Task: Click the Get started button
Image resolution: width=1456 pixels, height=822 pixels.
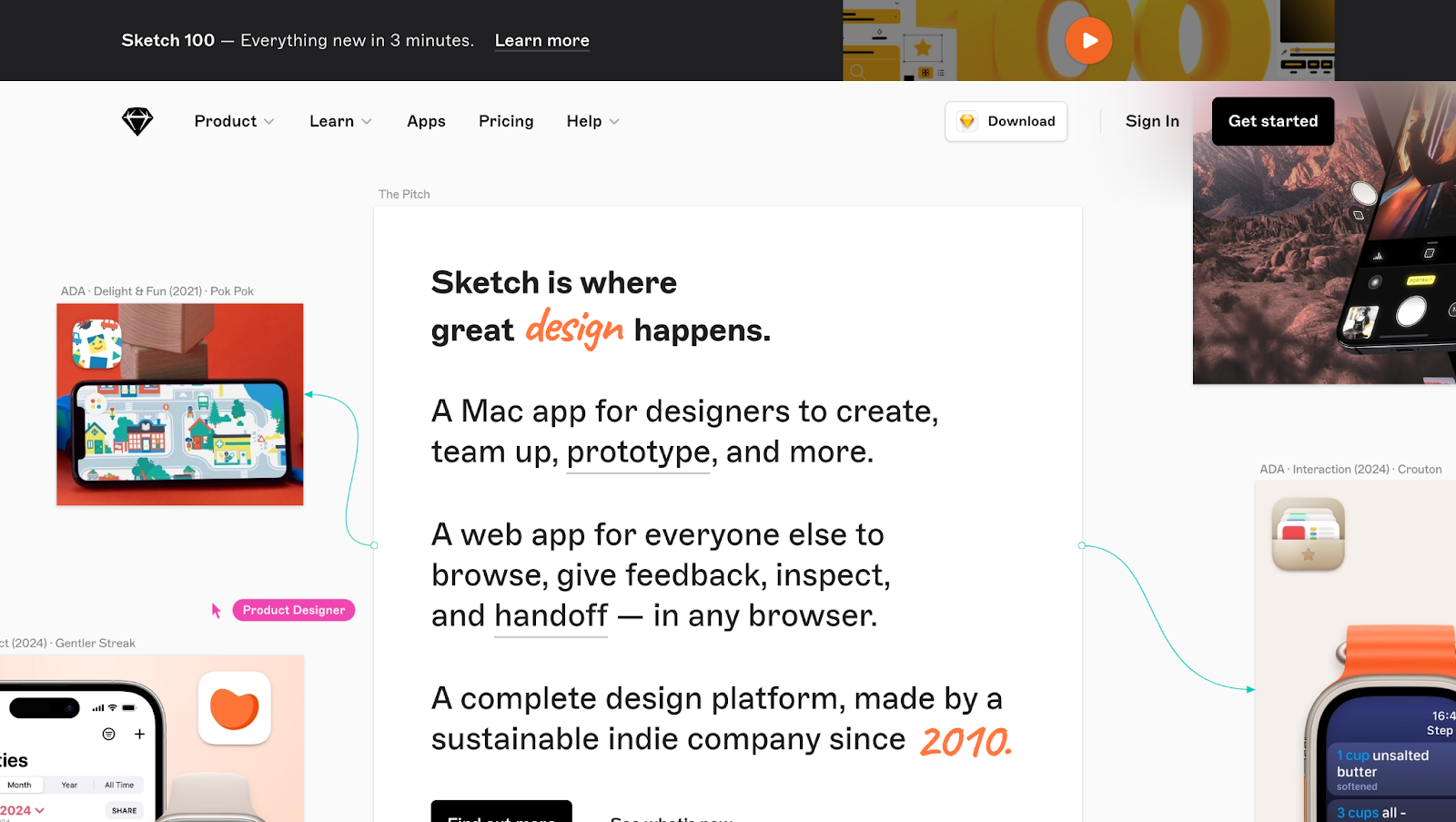Action: pos(1273,121)
